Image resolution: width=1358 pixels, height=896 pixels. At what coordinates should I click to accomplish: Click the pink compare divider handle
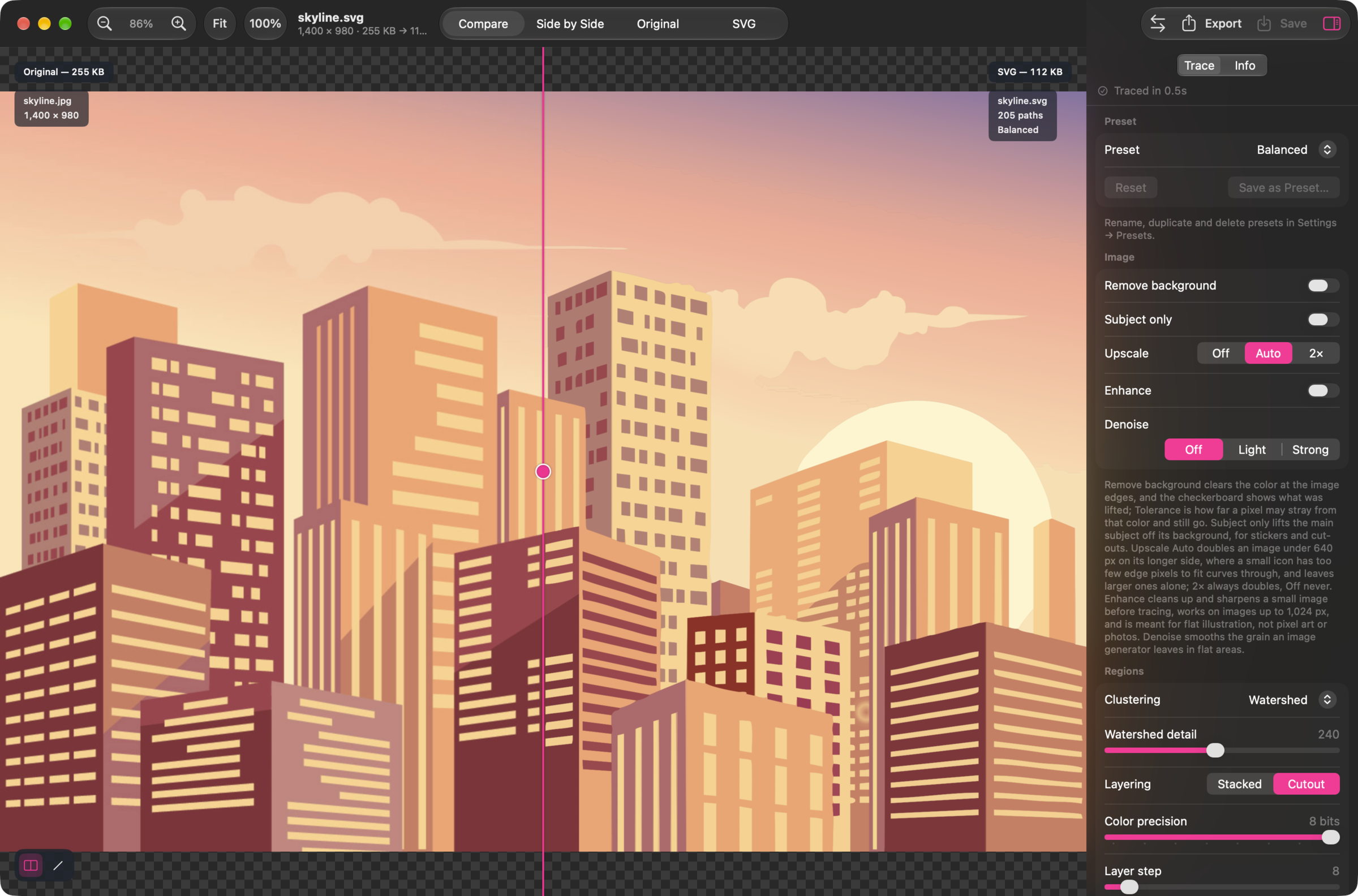point(543,471)
